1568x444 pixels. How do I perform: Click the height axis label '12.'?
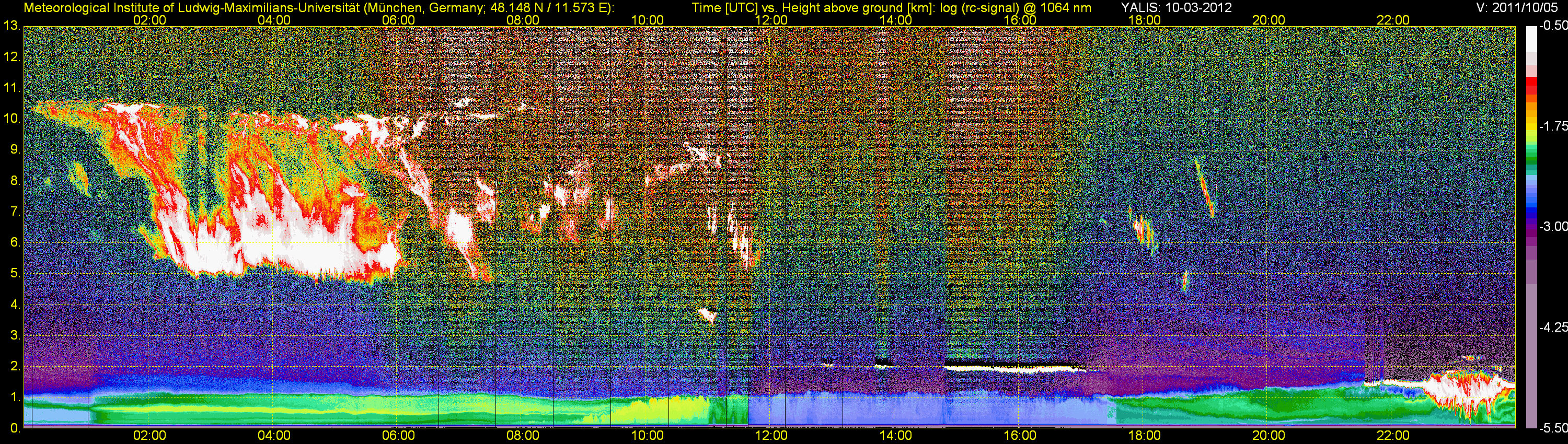coord(11,56)
